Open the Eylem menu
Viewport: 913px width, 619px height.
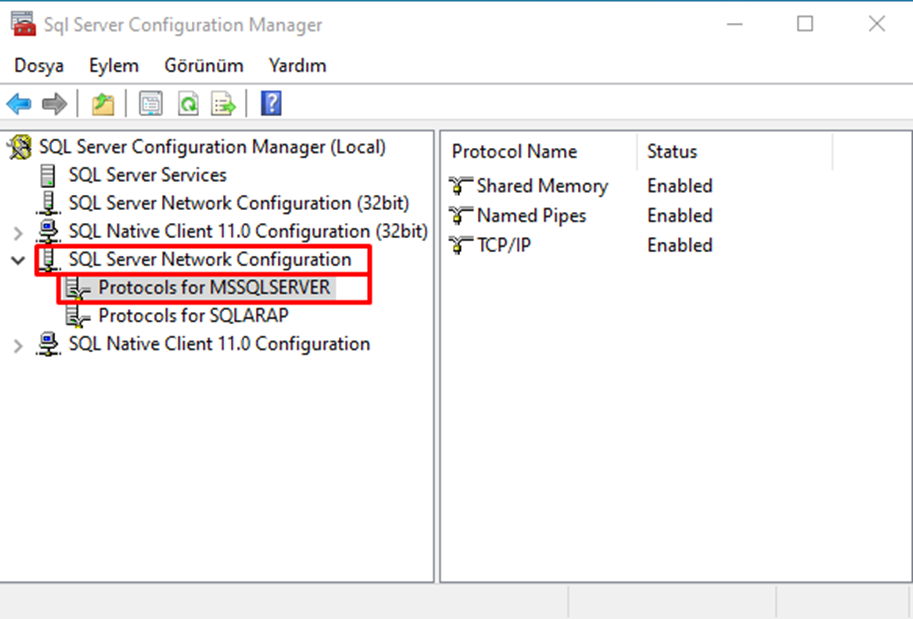pos(114,66)
